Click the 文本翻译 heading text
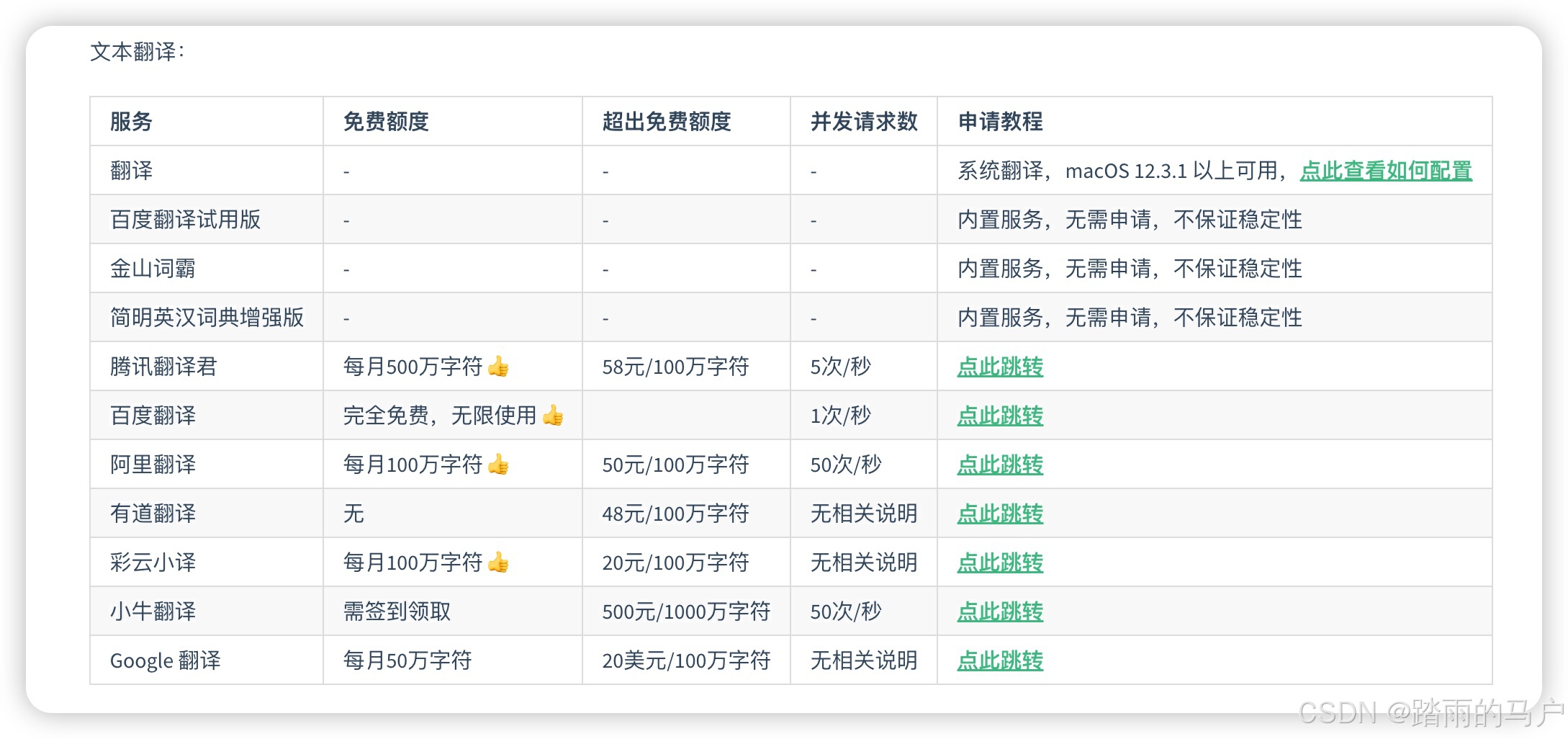The image size is (1568, 739). pyautogui.click(x=137, y=52)
